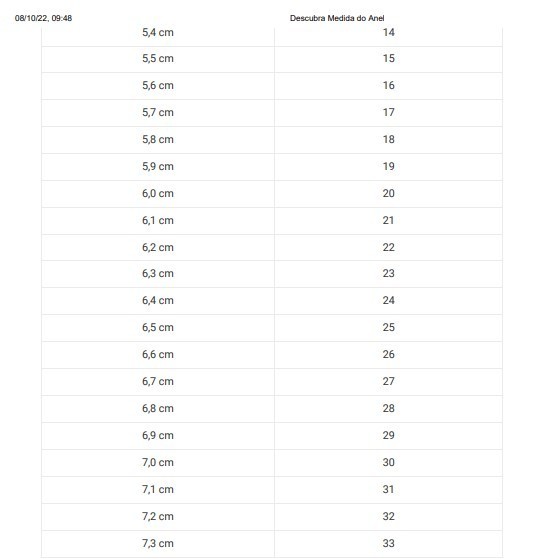Image resolution: width=559 pixels, height=559 pixels.
Task: Select ring size 16 cell
Action: [389, 86]
